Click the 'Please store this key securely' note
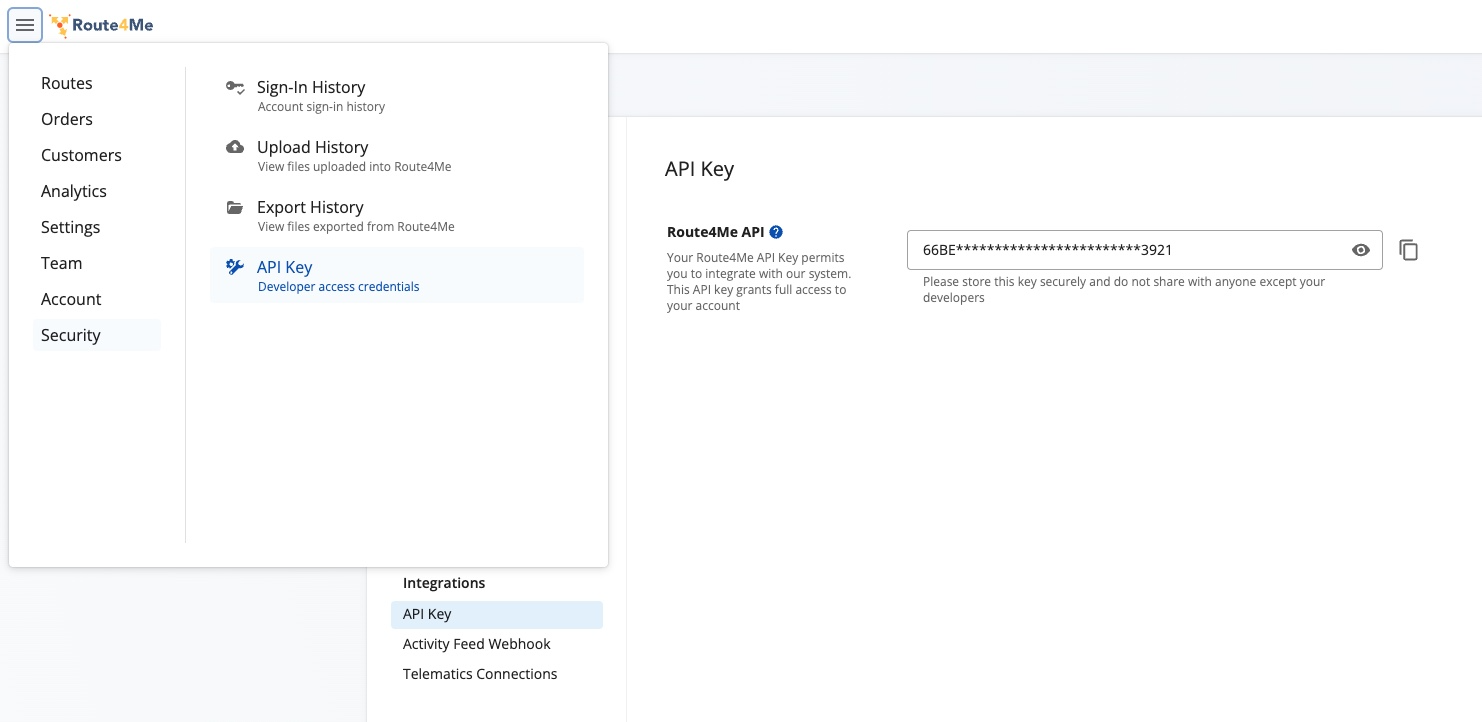Viewport: 1482px width, 722px height. 1124,290
